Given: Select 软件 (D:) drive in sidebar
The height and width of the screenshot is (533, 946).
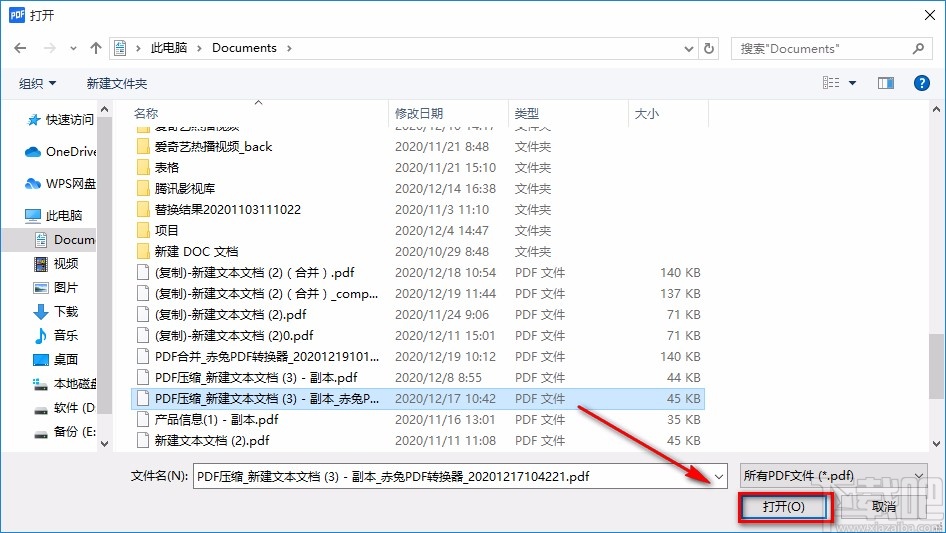Looking at the screenshot, I should 64,408.
